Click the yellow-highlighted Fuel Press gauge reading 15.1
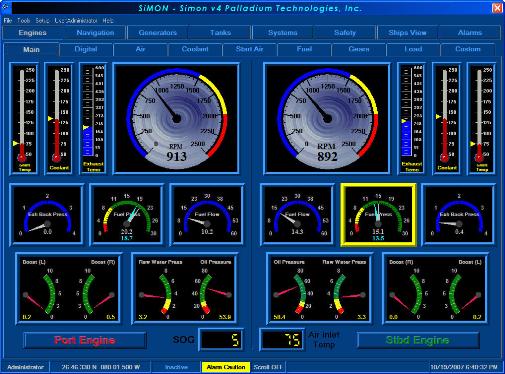505x374 pixels. [x=378, y=215]
